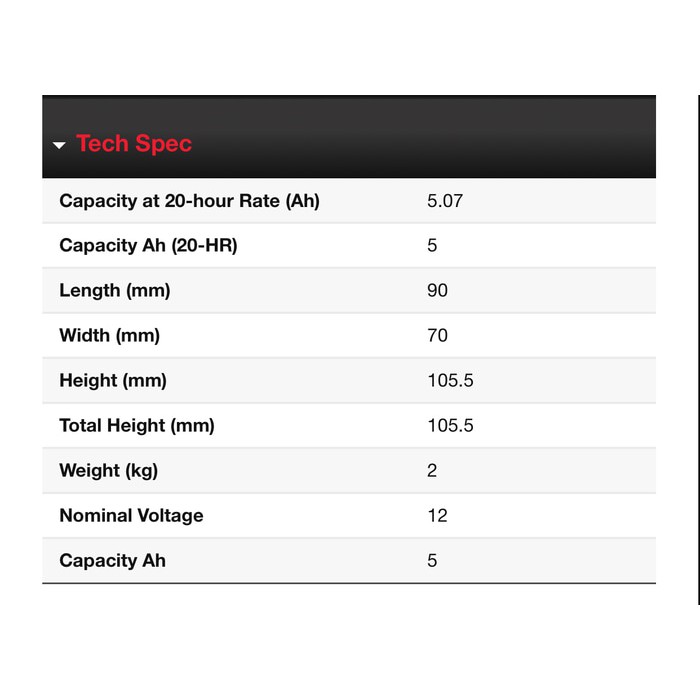Click the value in the bottom Capacity Ah row
Screen dimensions: 700x700
pos(432,561)
